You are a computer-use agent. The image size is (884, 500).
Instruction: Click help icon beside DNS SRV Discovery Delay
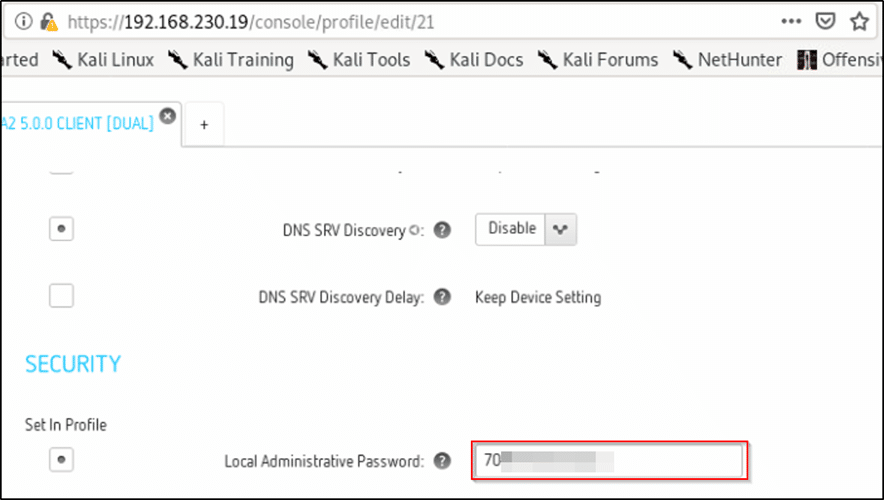pyautogui.click(x=442, y=297)
